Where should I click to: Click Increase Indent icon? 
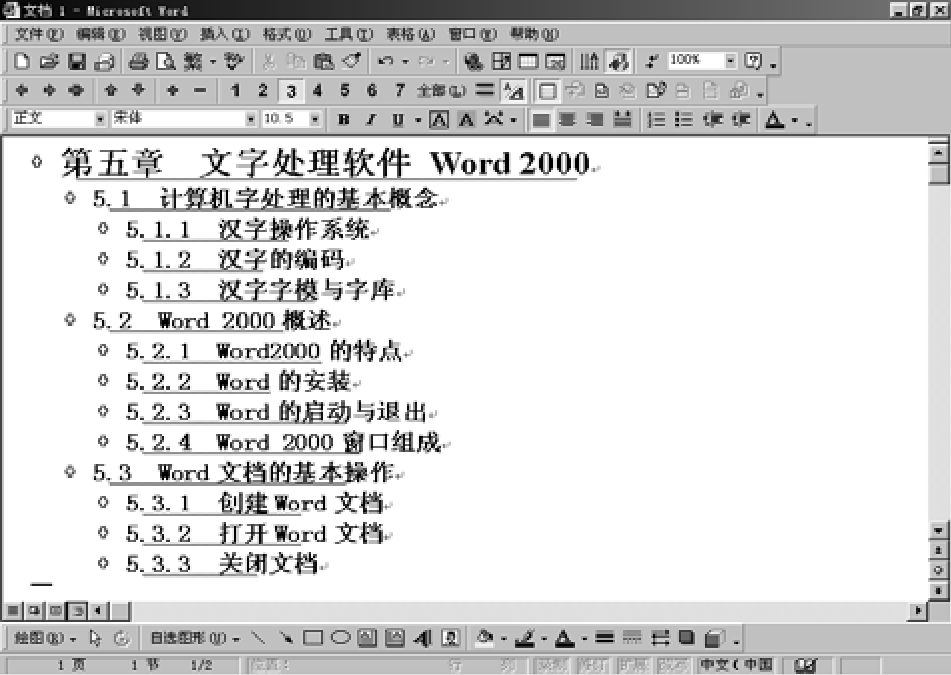[x=741, y=119]
